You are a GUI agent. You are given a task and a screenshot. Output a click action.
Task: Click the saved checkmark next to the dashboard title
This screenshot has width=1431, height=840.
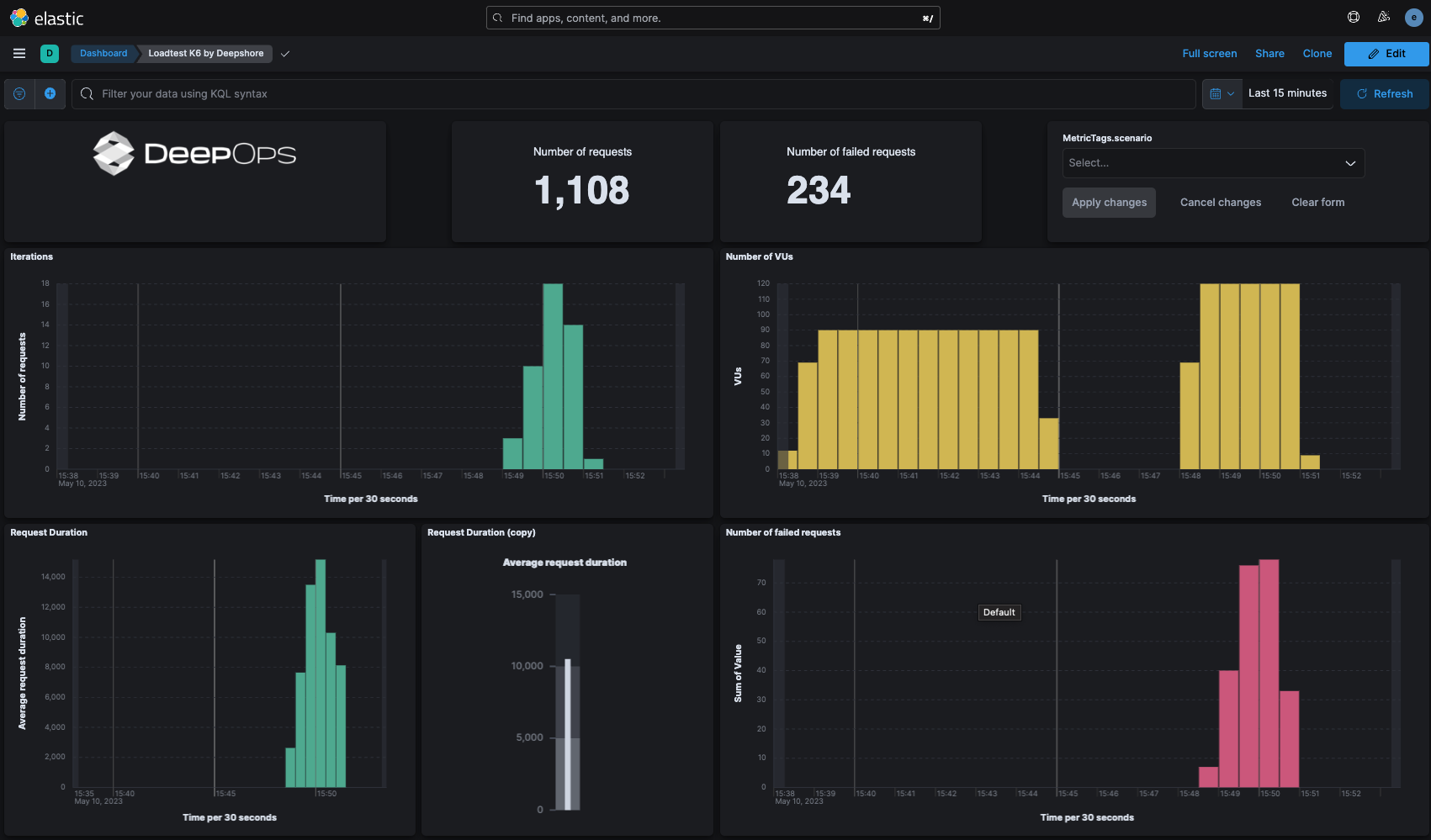point(285,54)
